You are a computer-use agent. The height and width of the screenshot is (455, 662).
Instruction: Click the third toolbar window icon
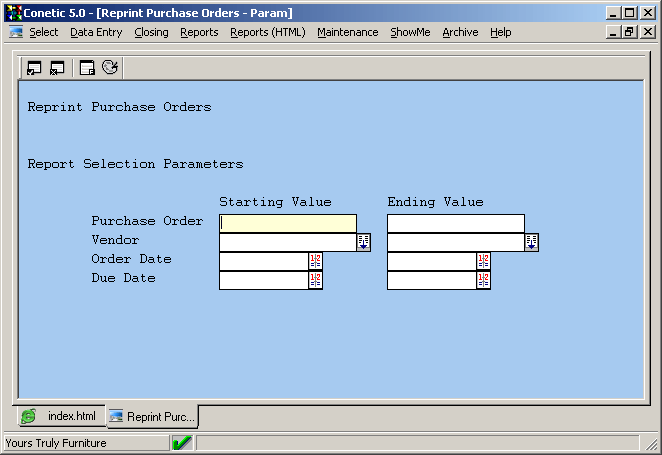pos(87,68)
